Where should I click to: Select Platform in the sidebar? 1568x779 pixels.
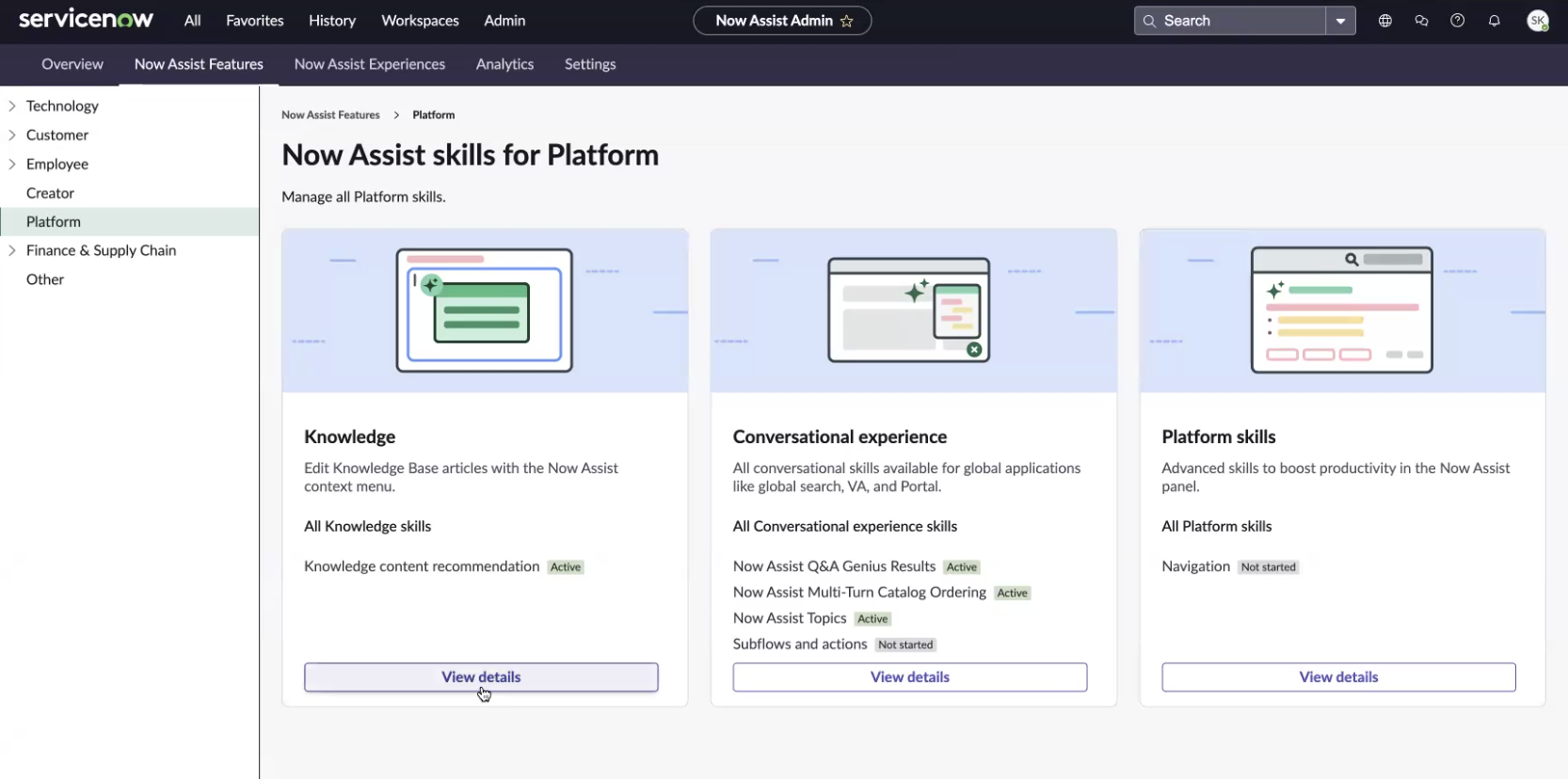tap(129, 222)
